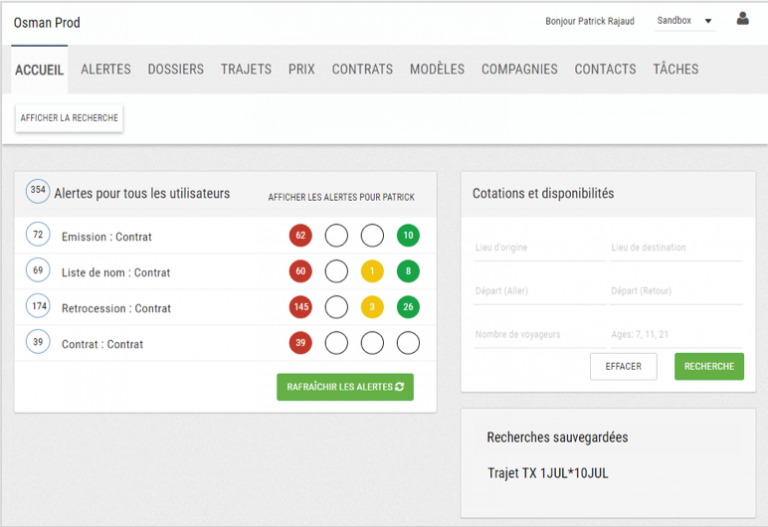Viewport: 768px width, 527px height.
Task: Select the yellow 1 Liste de nom badge
Action: (x=372, y=272)
